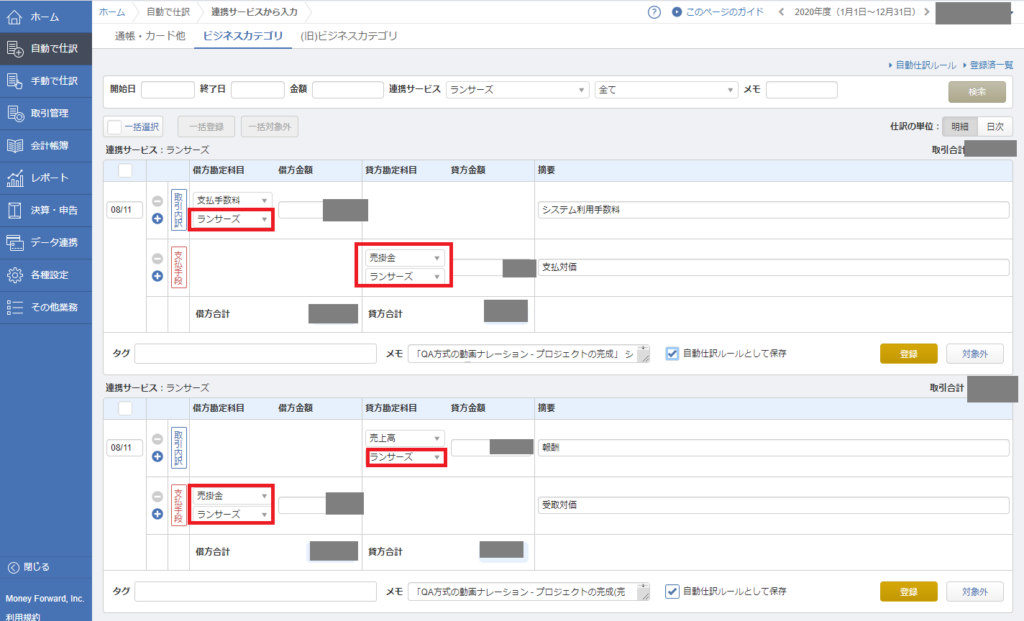This screenshot has width=1024, height=621.
Task: Click the 検索 button
Action: point(976,91)
